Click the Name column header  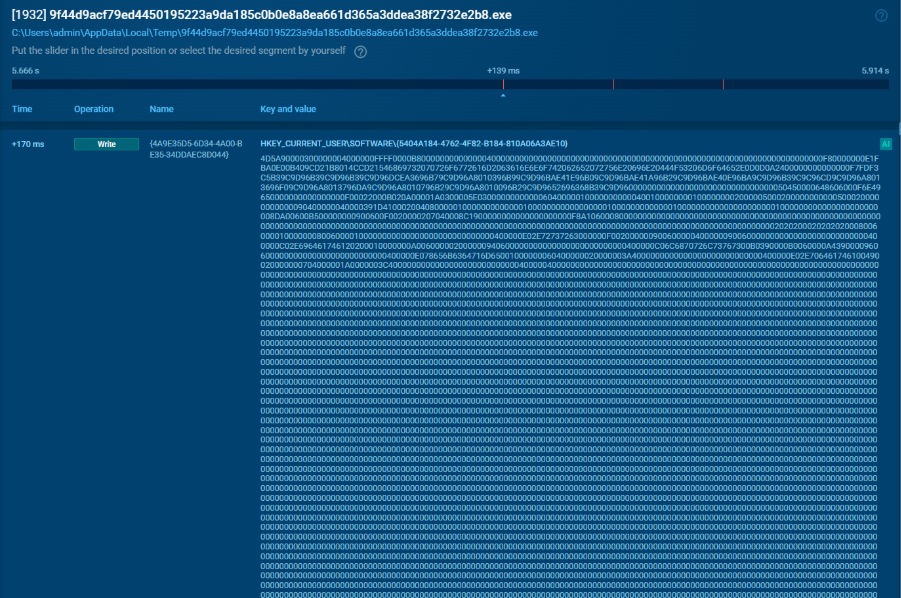(161, 109)
